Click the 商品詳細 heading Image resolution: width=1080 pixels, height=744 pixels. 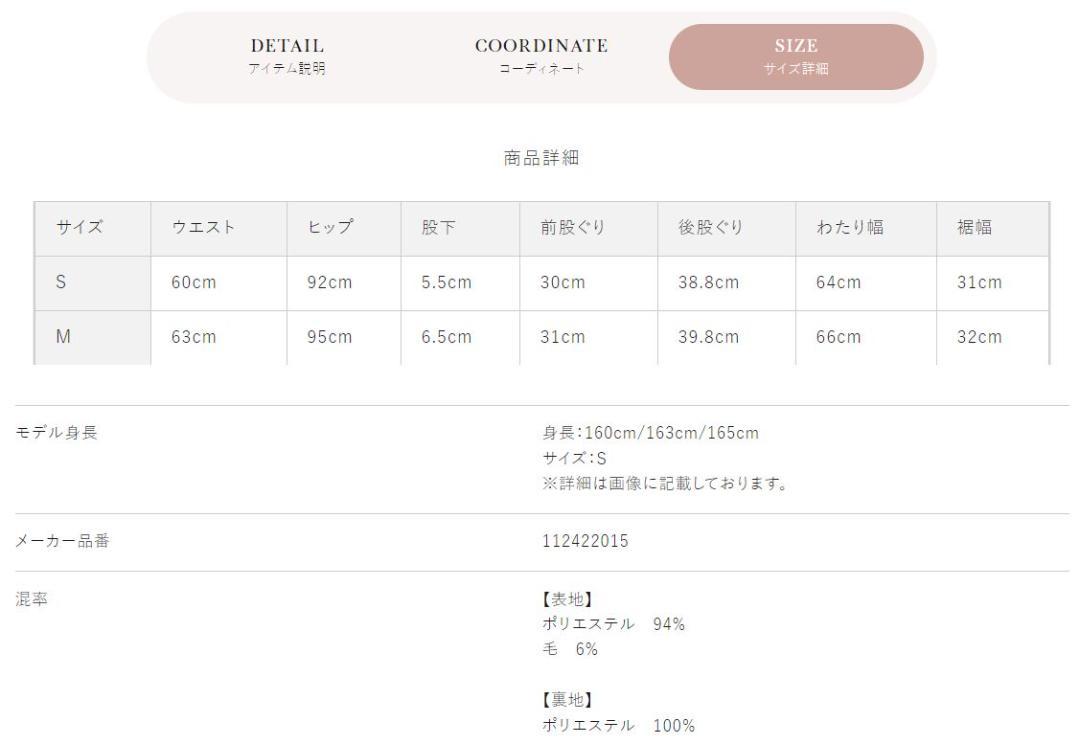coord(541,158)
